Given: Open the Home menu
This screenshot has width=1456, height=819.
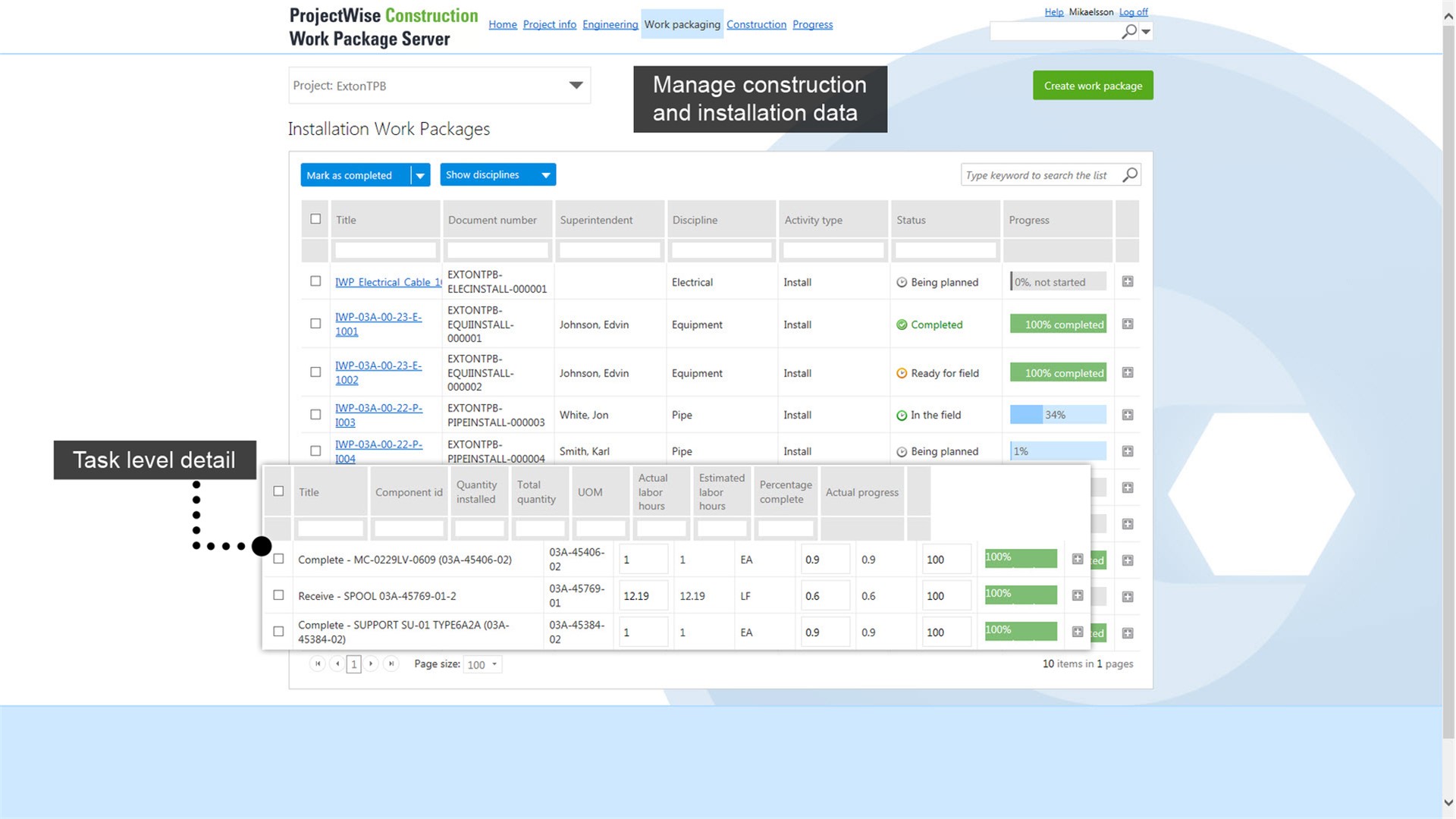Looking at the screenshot, I should pos(503,24).
